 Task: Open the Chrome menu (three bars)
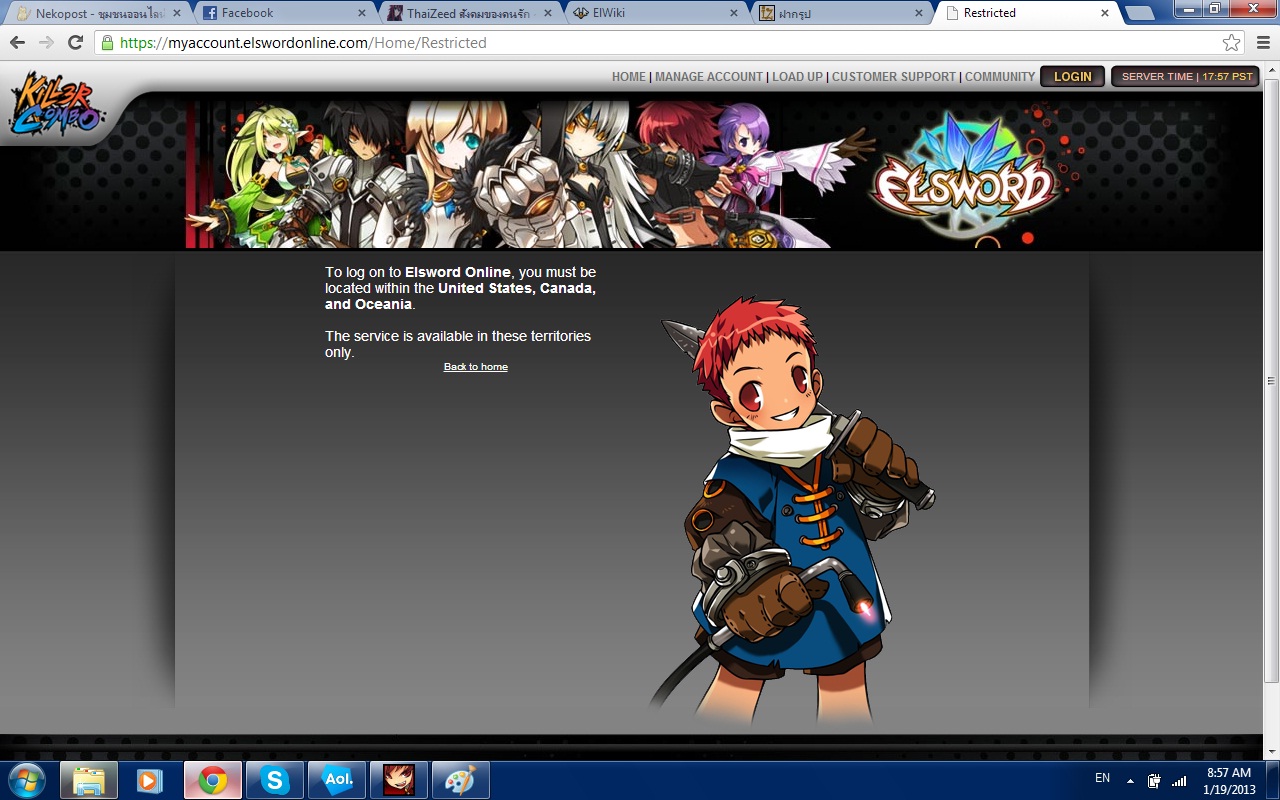(1262, 43)
